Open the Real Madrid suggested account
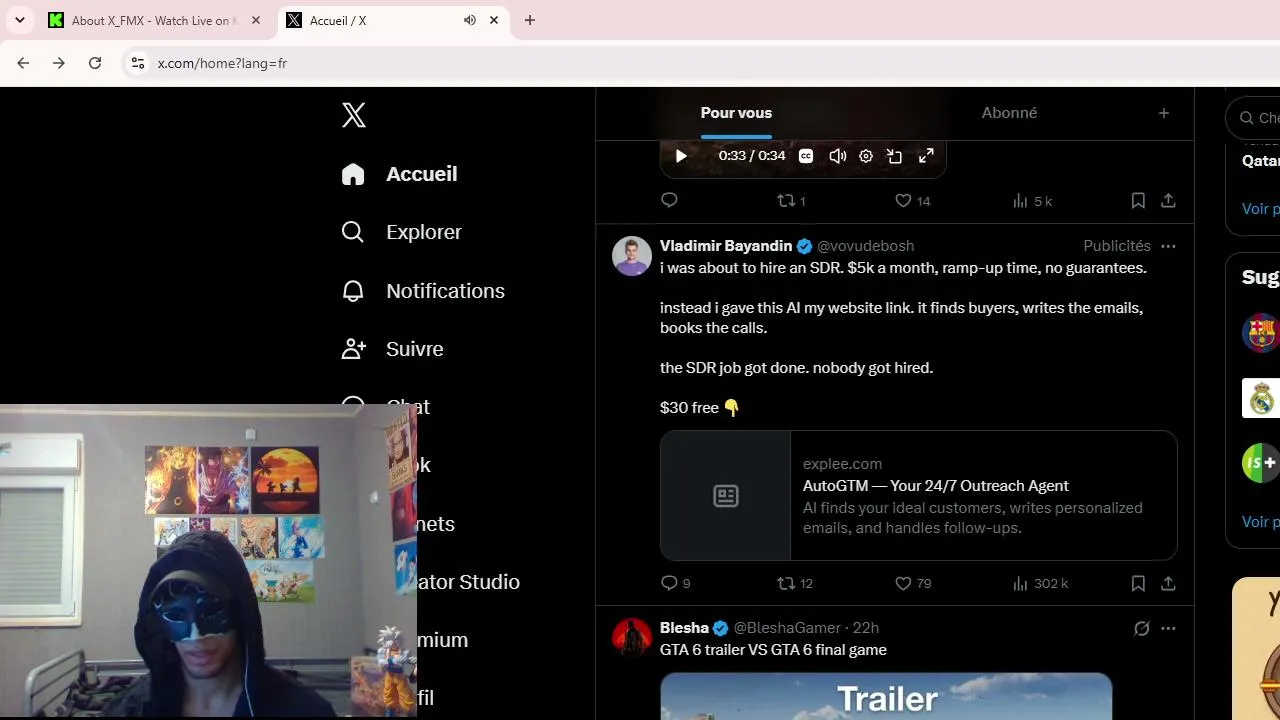Screen dimensions: 1280x720 tap(1260, 398)
